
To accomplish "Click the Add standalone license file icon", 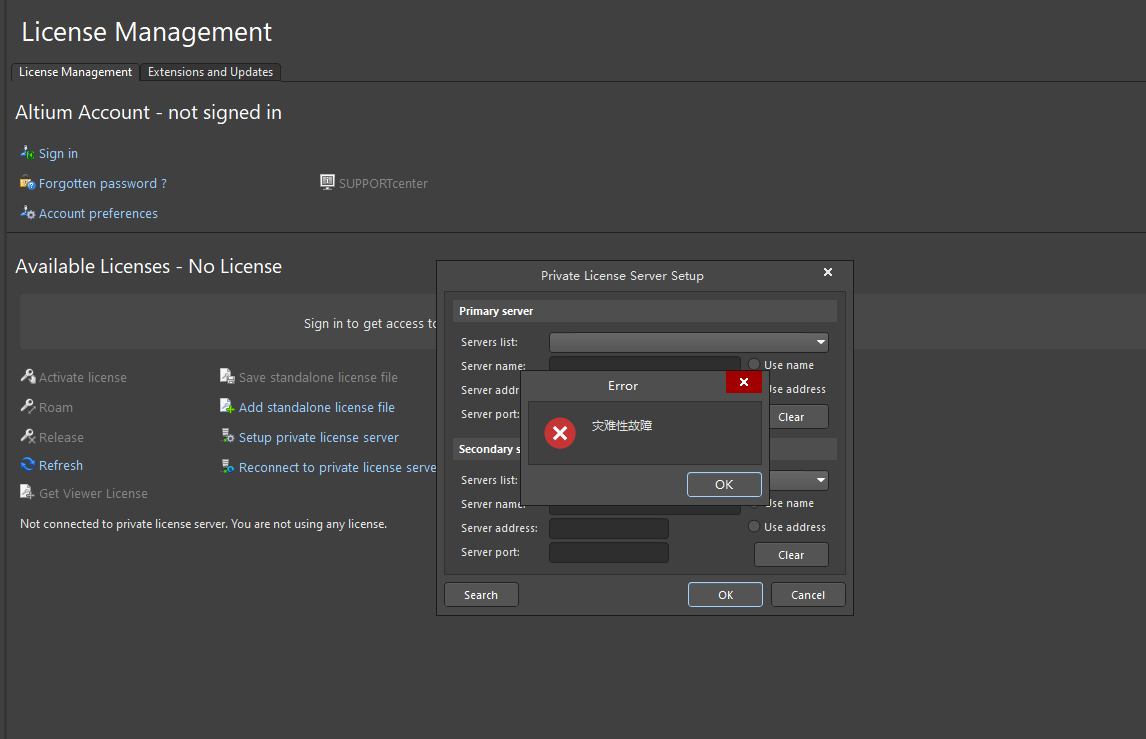I will click(228, 407).
